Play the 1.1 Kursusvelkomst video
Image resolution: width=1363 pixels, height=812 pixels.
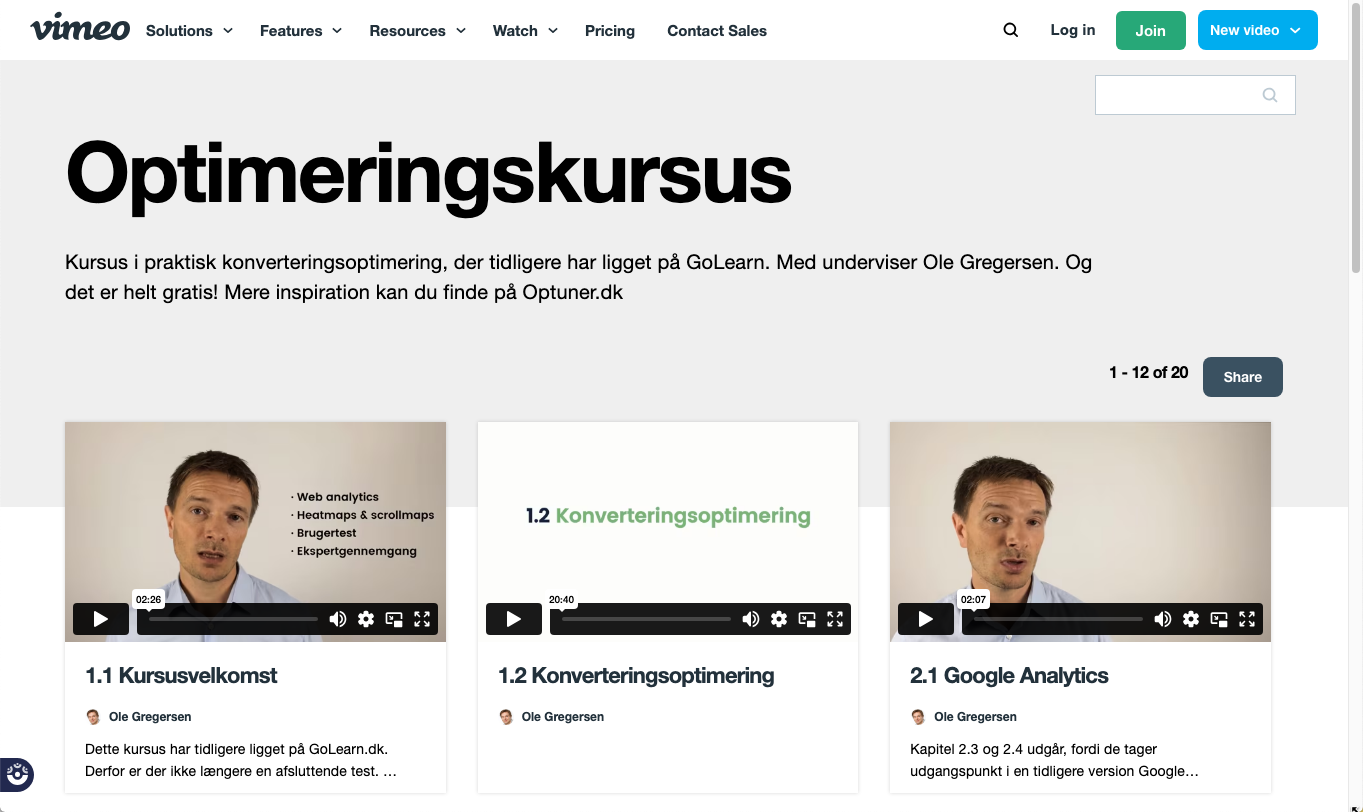click(x=101, y=619)
